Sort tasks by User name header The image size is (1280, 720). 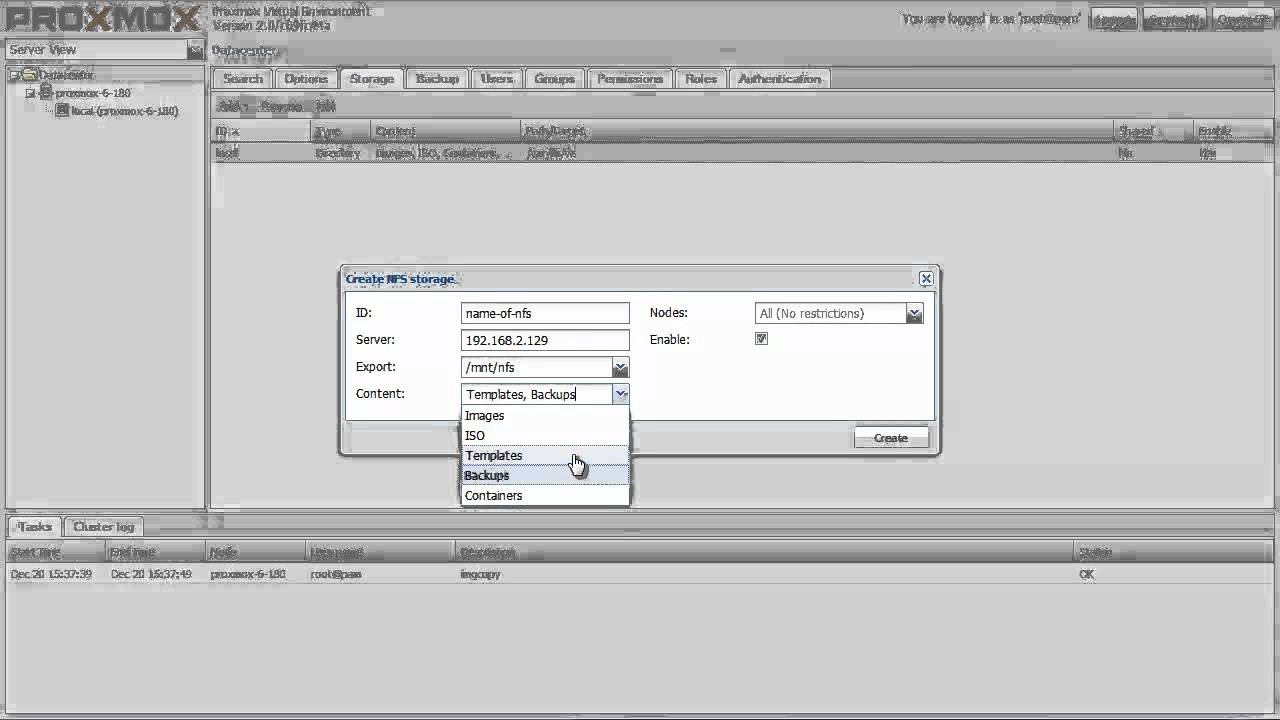pos(380,552)
